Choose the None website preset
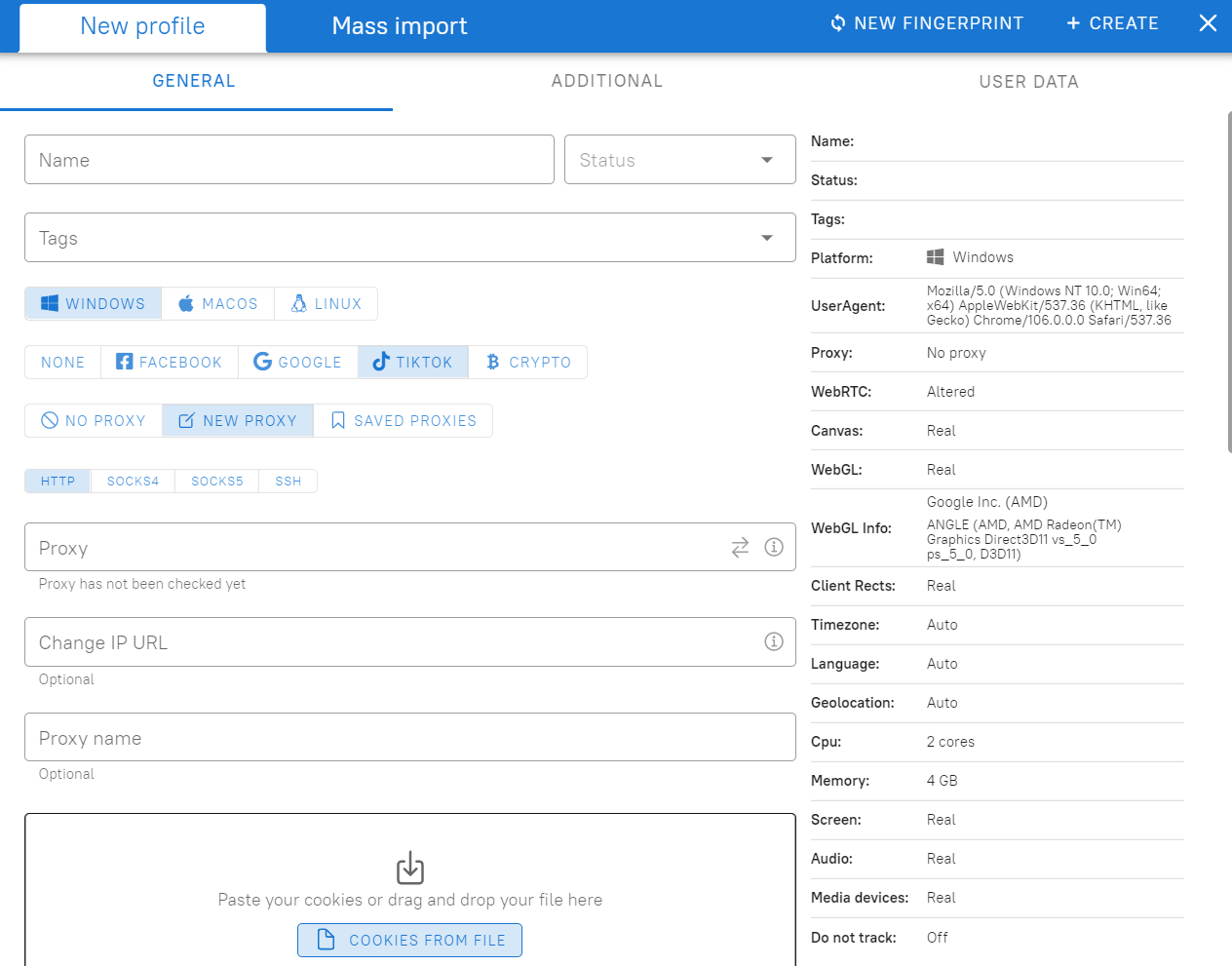The width and height of the screenshot is (1232, 966). pos(62,363)
